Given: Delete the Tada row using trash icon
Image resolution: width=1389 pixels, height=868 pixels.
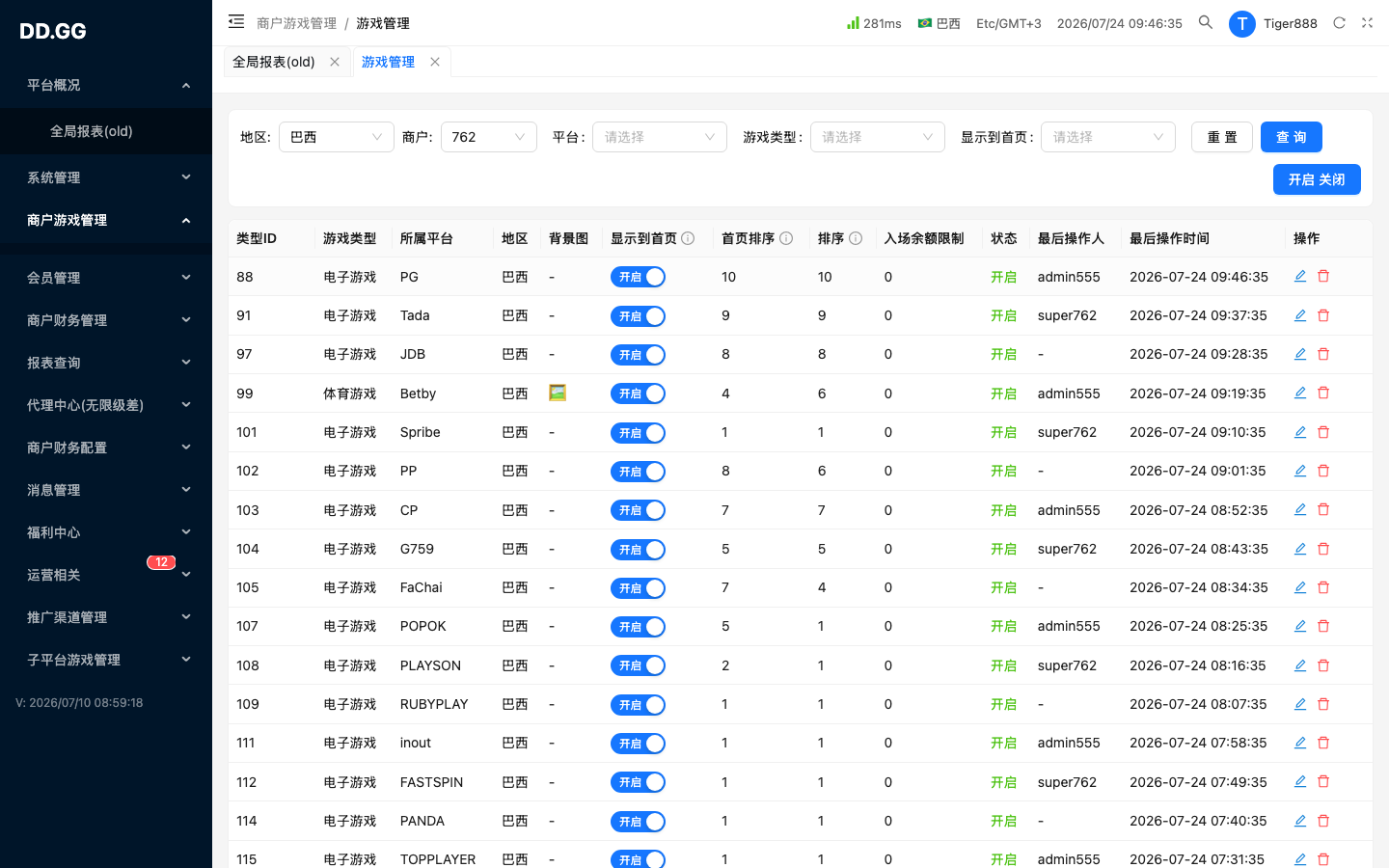Looking at the screenshot, I should tap(1323, 315).
